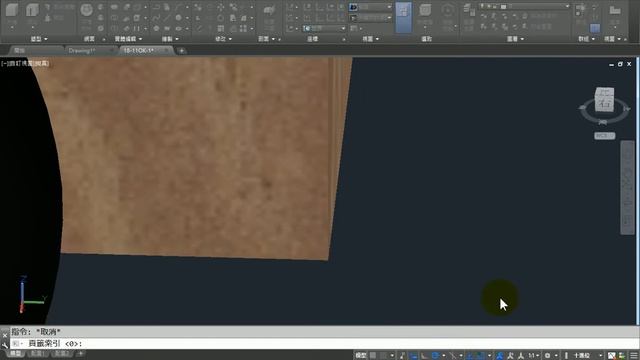Toggle polar tracking in status bar
This screenshot has height=360, width=640.
pos(435,356)
